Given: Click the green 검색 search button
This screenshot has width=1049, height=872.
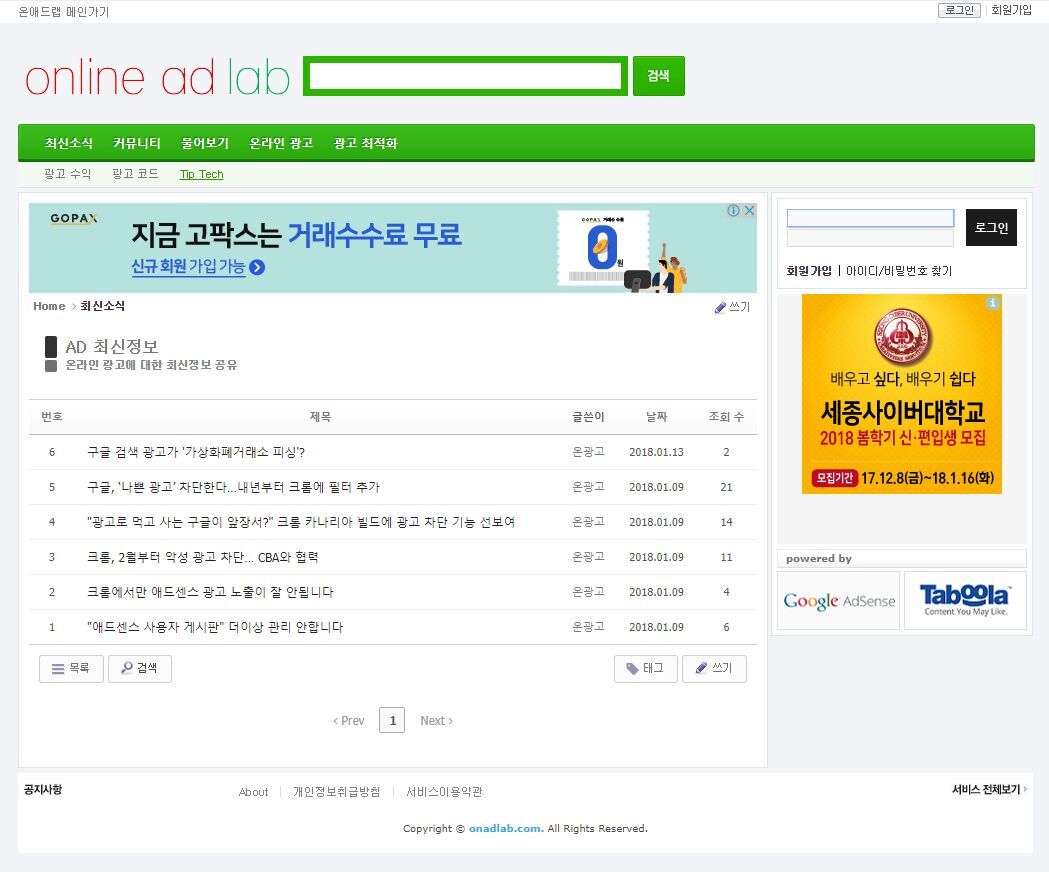Looking at the screenshot, I should pos(658,76).
